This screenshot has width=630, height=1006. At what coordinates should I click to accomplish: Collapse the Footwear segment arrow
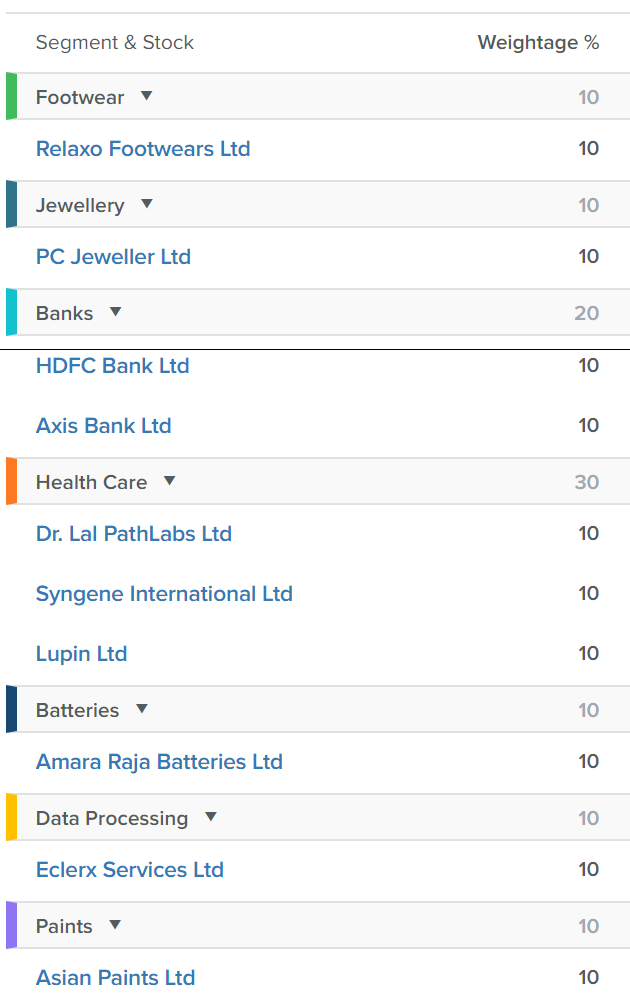146,96
